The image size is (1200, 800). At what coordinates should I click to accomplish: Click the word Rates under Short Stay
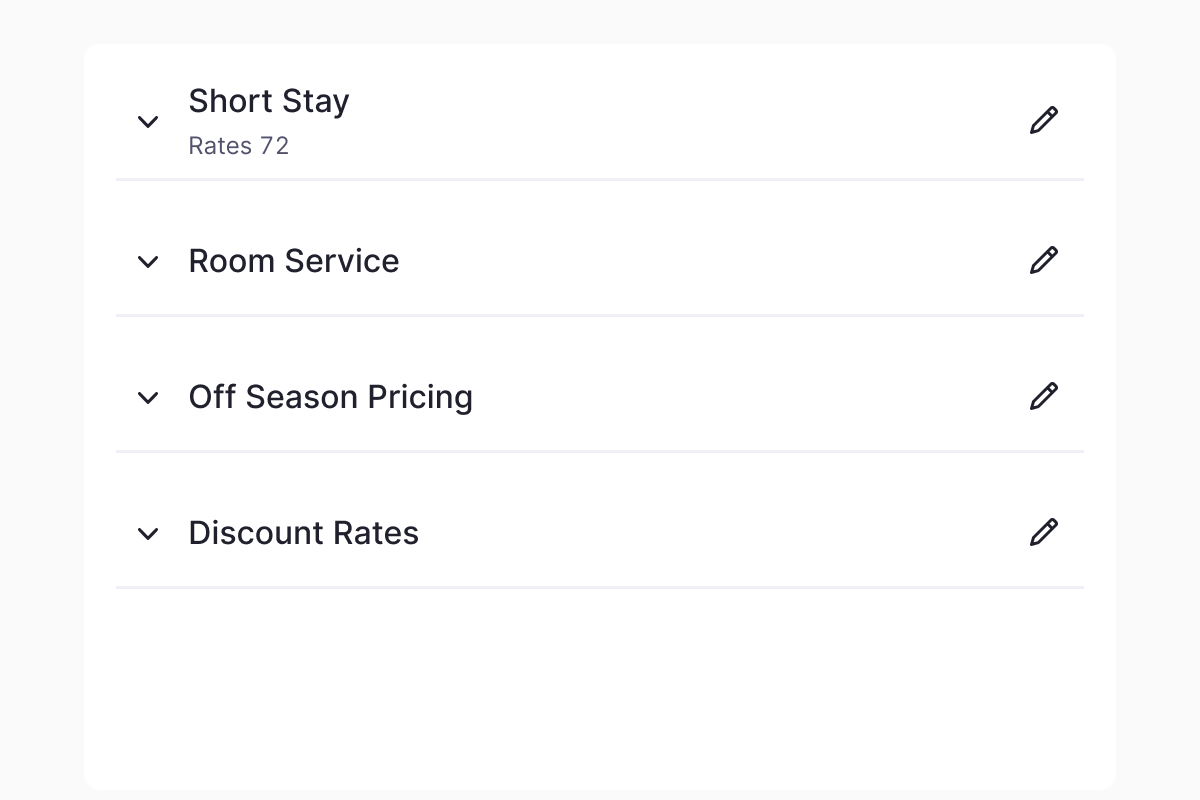pos(220,146)
